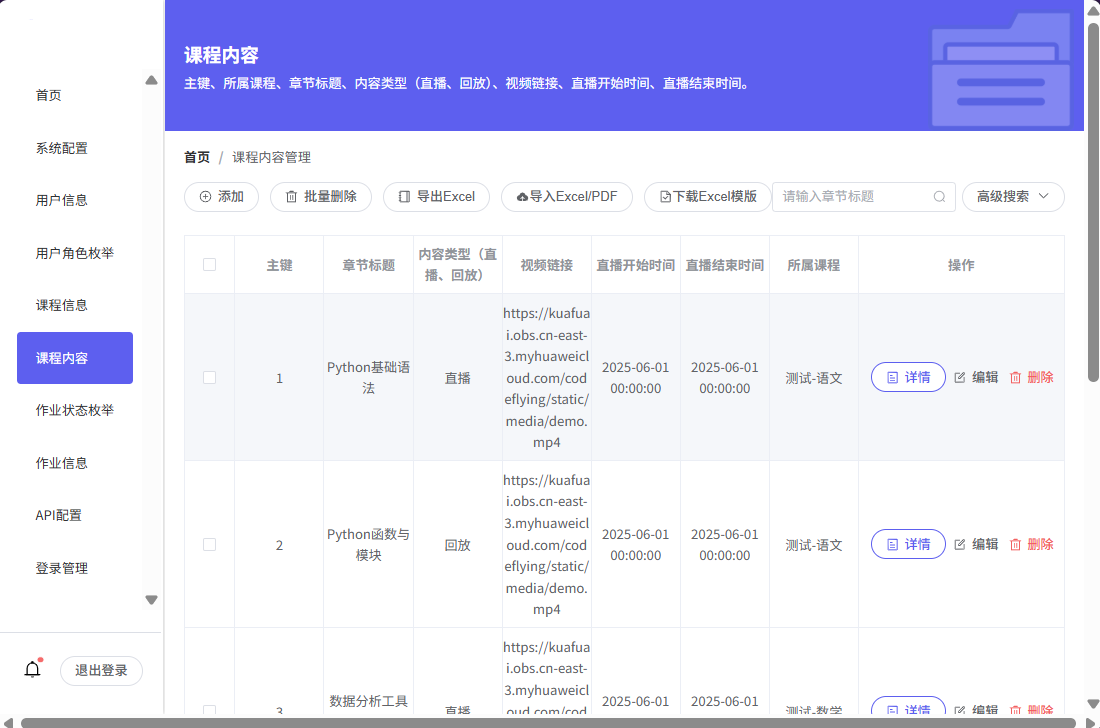Open 详情 for the Python基础语法 row
Viewport: 1100px width, 728px height.
point(908,377)
